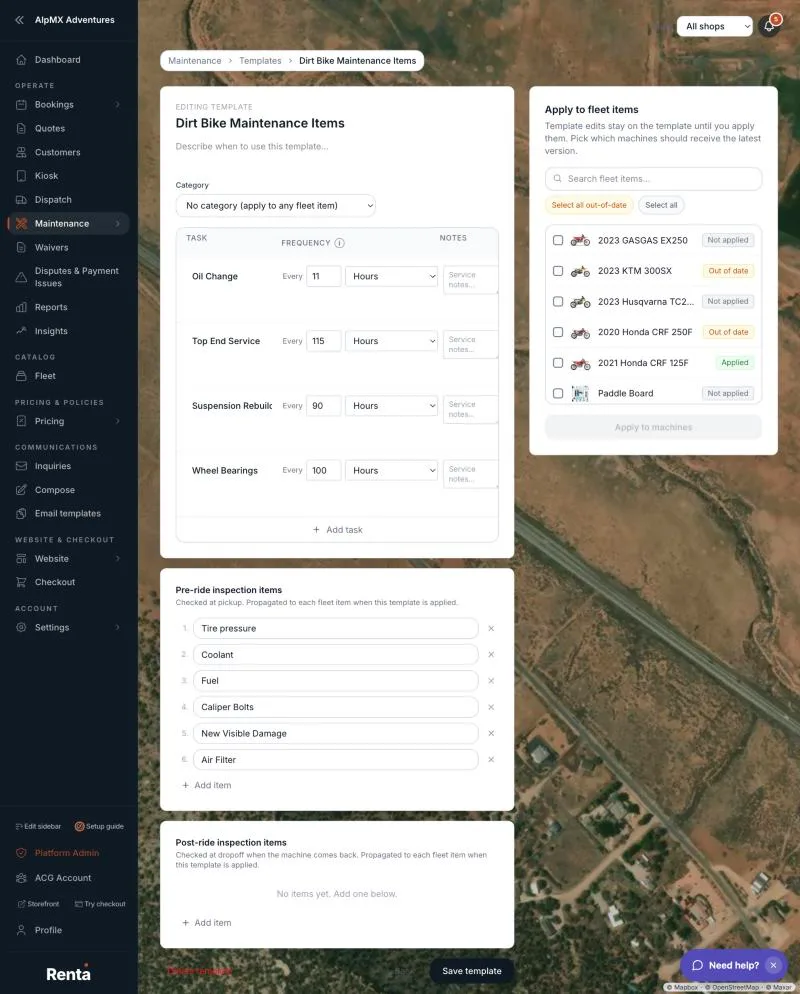Viewport: 800px width, 994px height.
Task: Click the Profile person icon
Action: [21, 930]
